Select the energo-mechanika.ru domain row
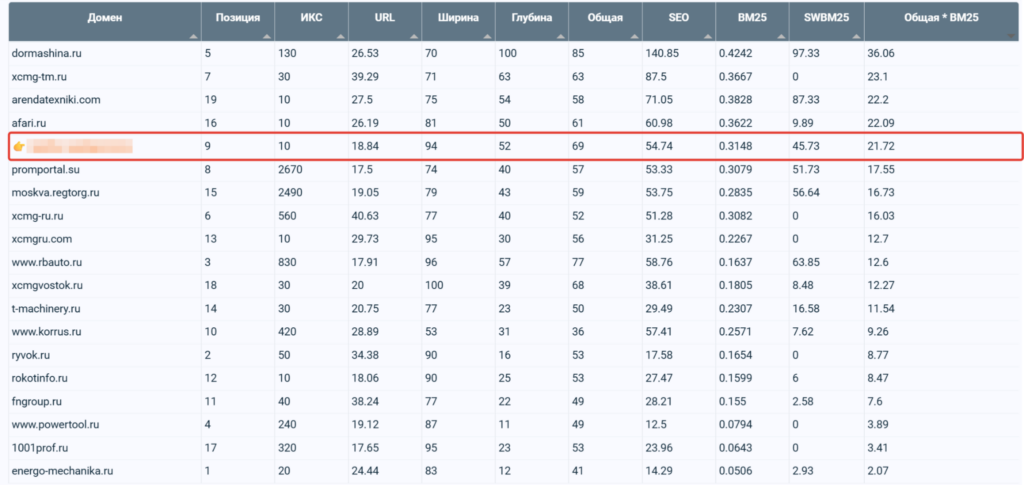1024x485 pixels. point(62,470)
